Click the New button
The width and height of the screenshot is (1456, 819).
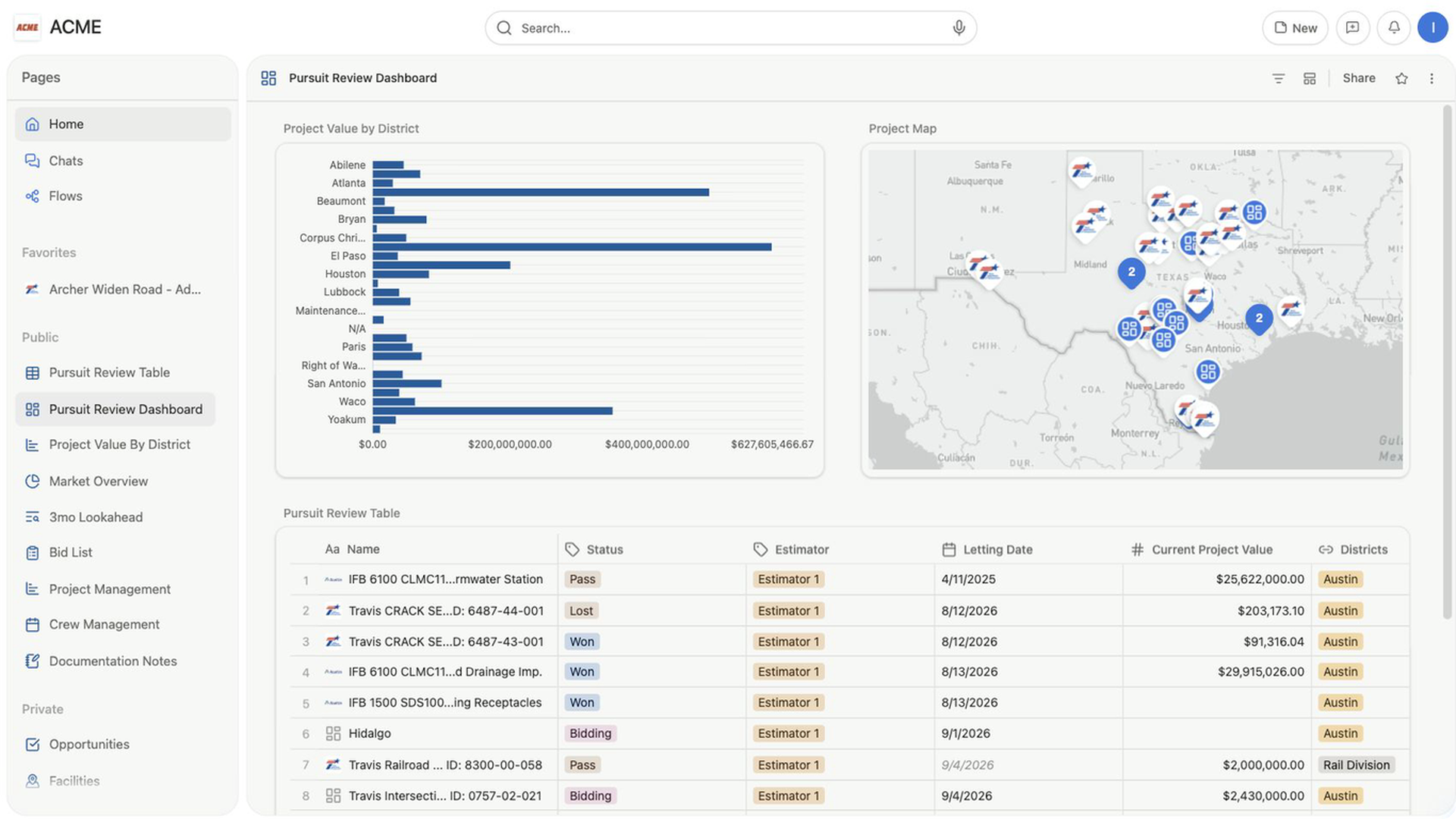pyautogui.click(x=1295, y=28)
